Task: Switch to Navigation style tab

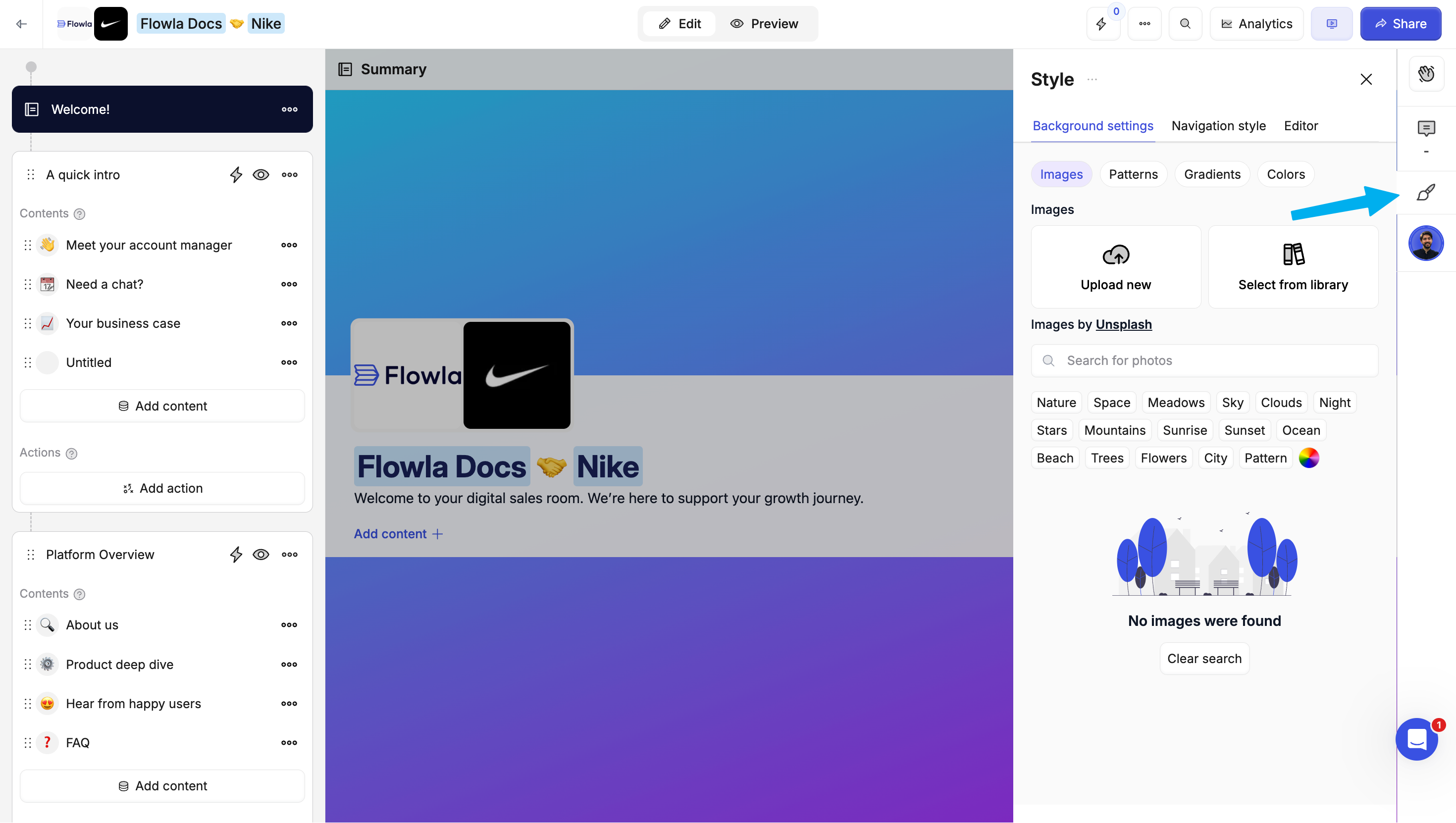Action: point(1219,126)
